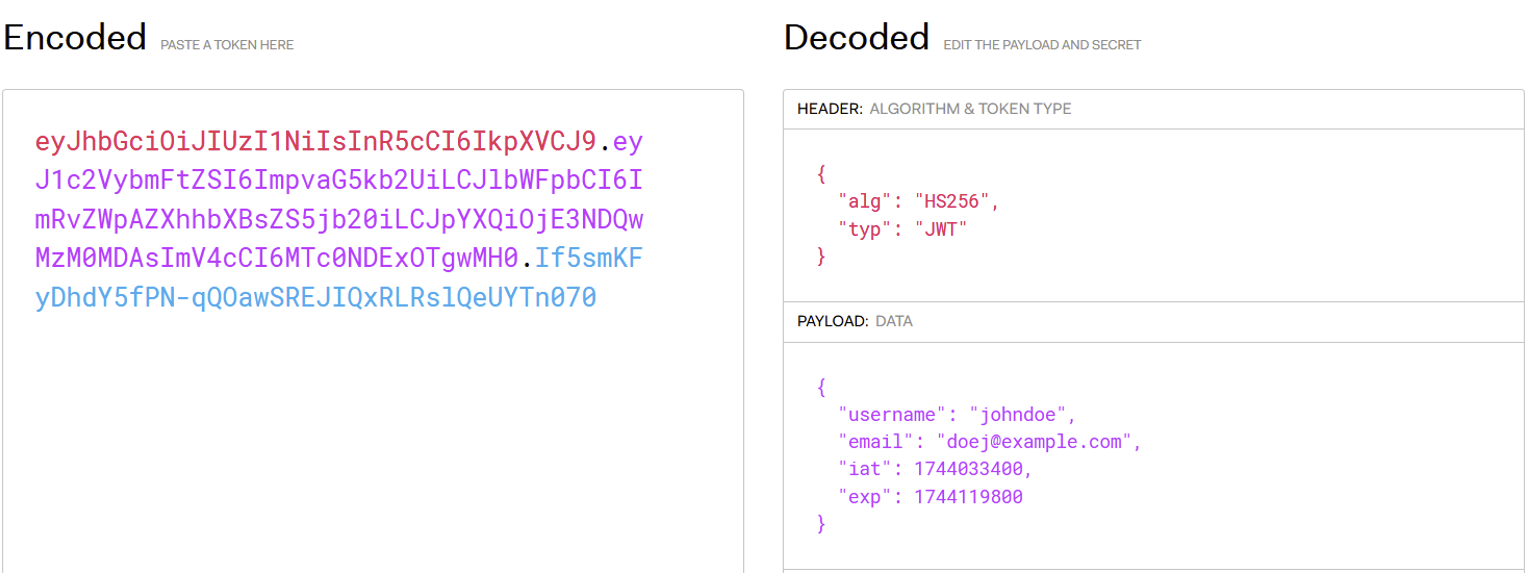Click the red header segment of the encoded token
This screenshot has height=575, width=1527.
click(315, 141)
